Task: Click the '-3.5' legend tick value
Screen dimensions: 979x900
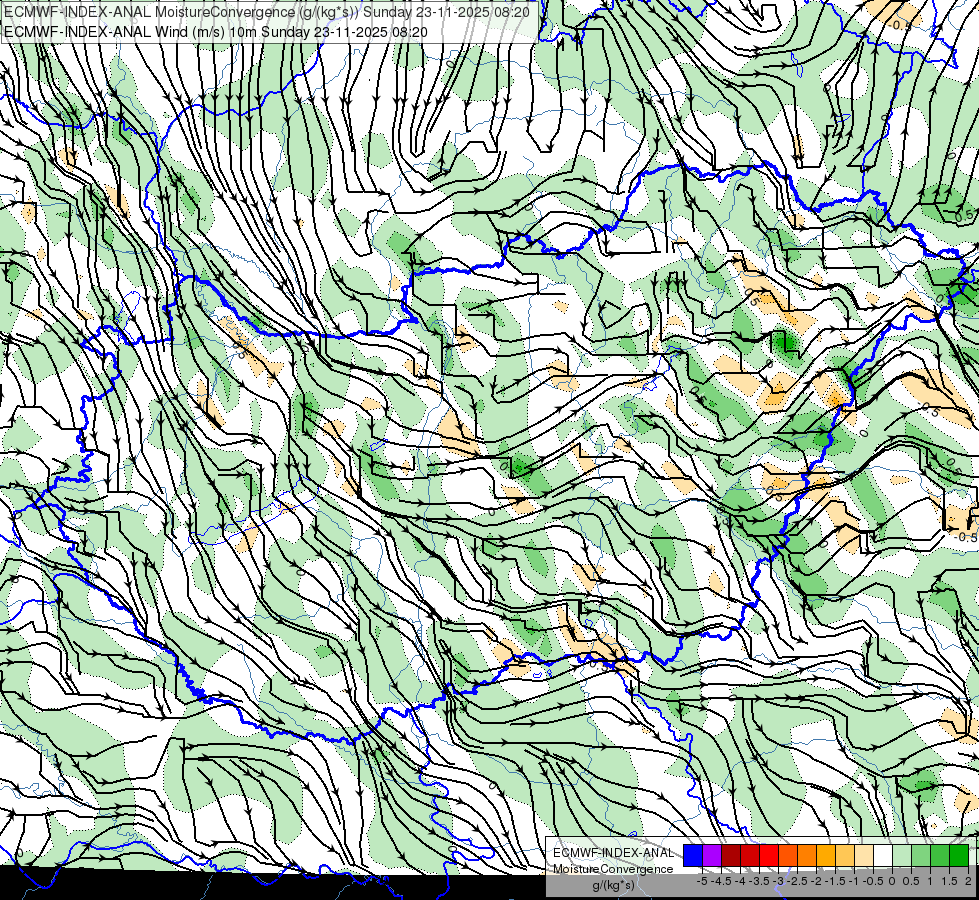Action: click(759, 881)
